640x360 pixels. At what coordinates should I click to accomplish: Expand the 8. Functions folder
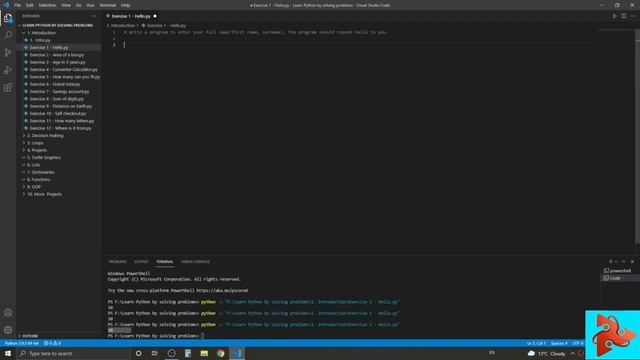click(39, 180)
